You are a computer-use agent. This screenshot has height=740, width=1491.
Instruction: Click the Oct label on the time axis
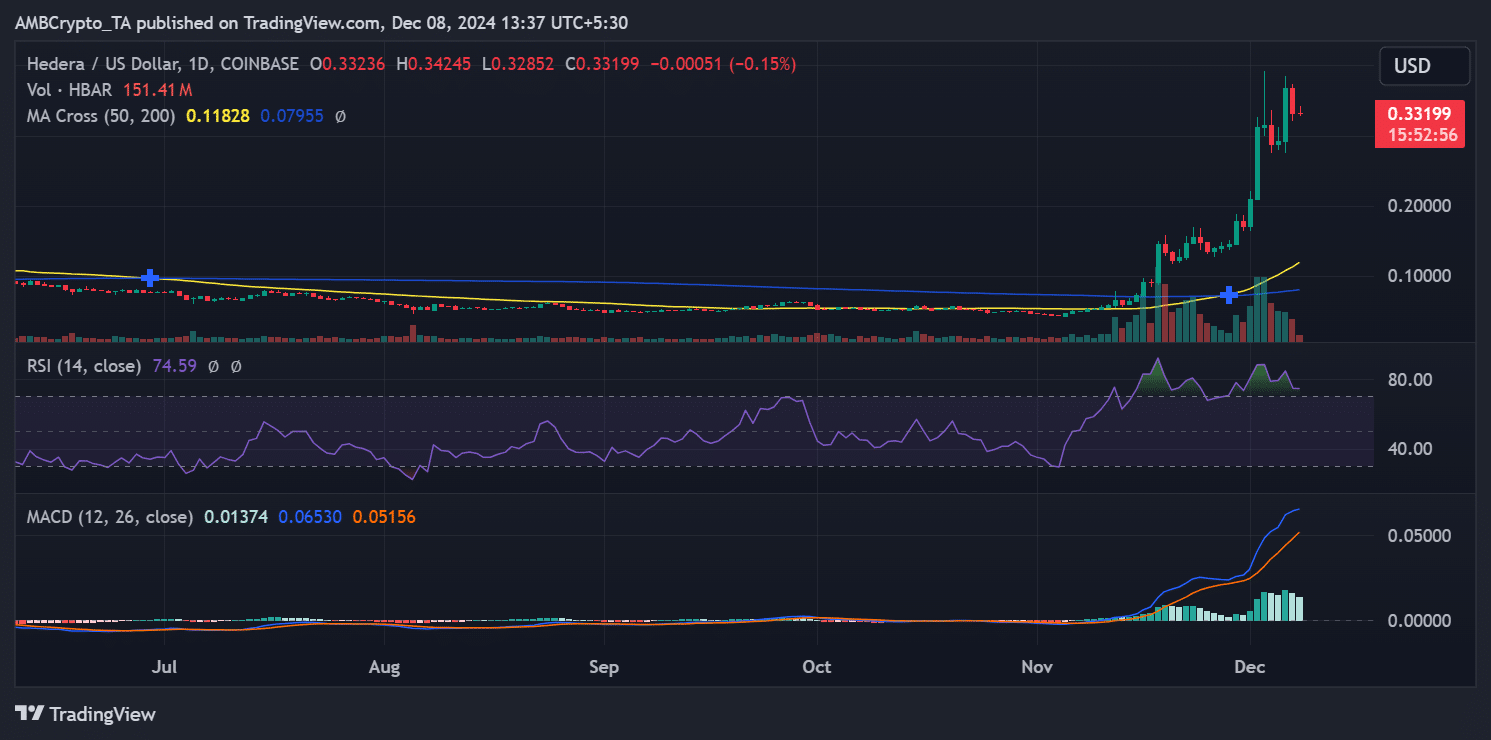(817, 667)
